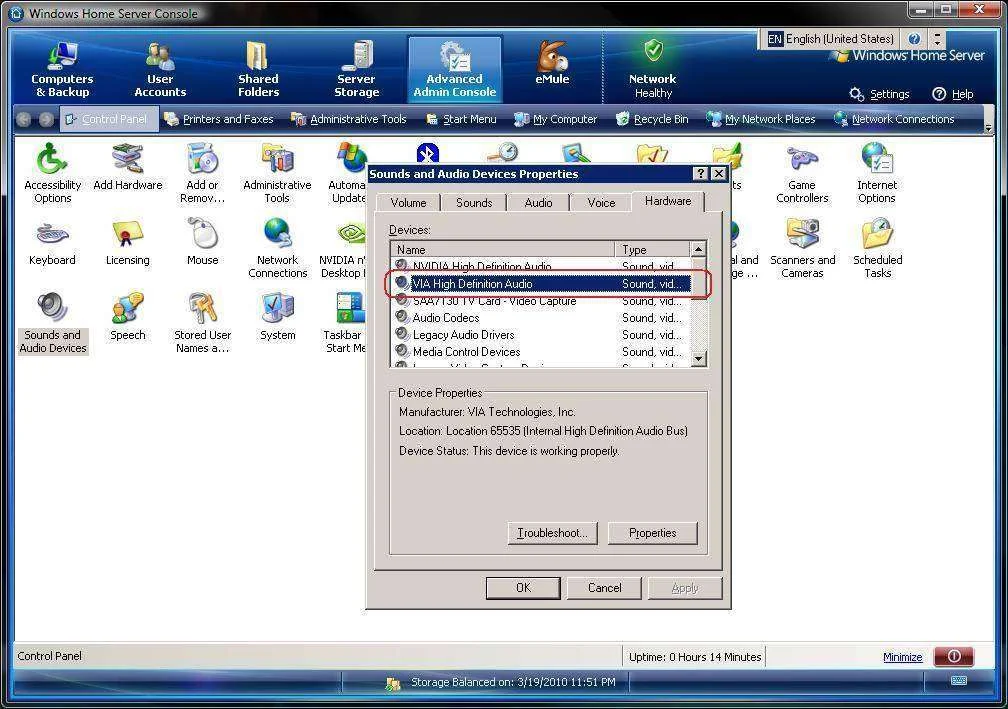
Task: Click EN language bar indicator
Action: click(775, 39)
